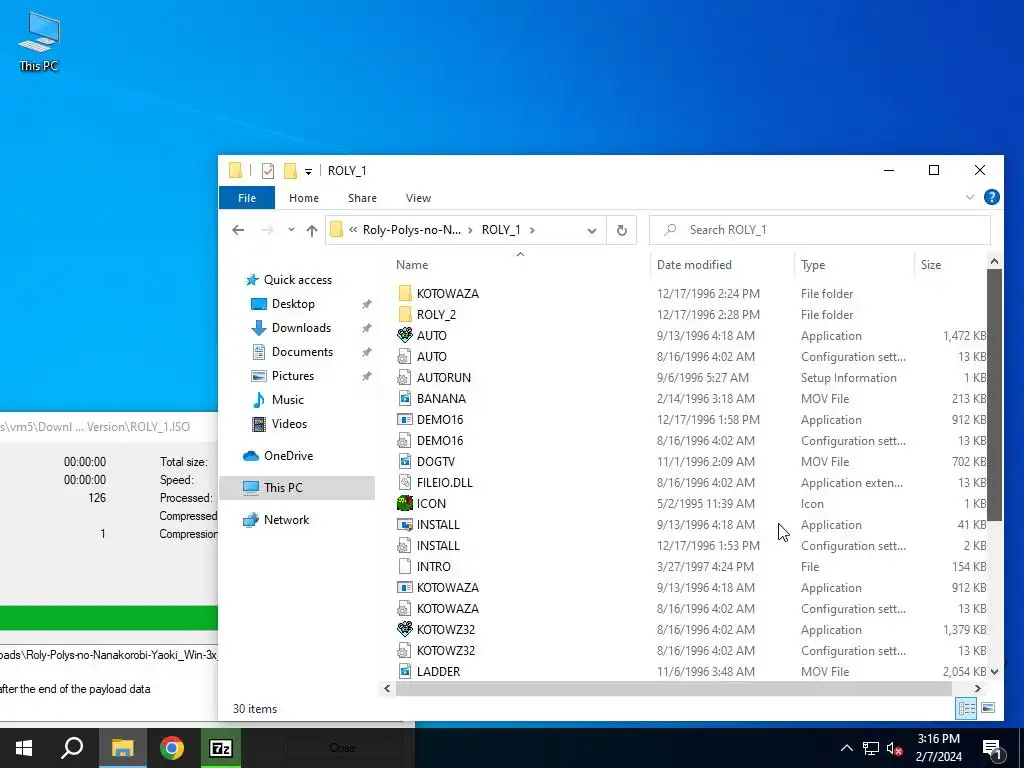Select Pictures in the navigation pane
Viewport: 1024px width, 768px height.
coord(293,376)
